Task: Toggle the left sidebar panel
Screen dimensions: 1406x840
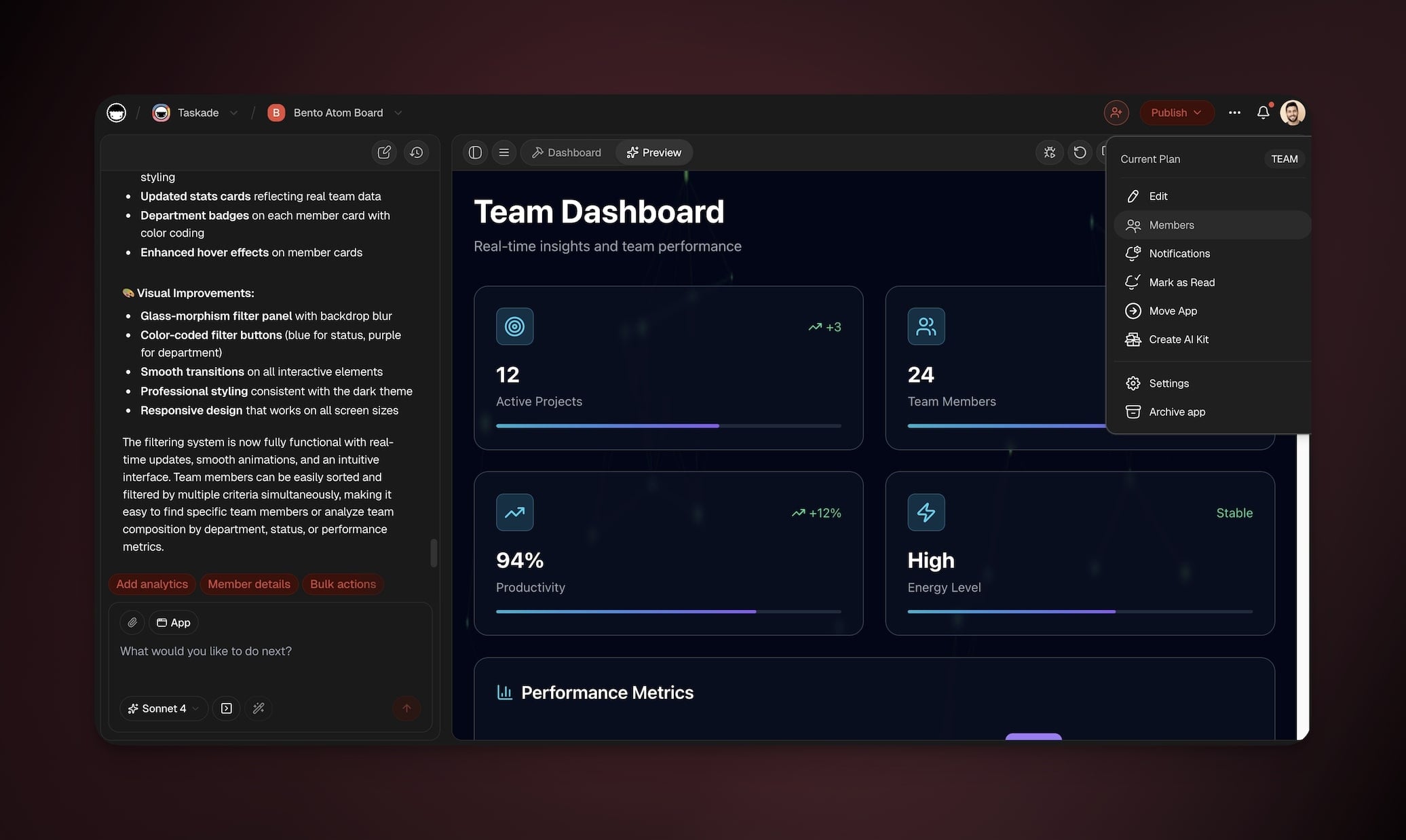Action: [x=475, y=152]
